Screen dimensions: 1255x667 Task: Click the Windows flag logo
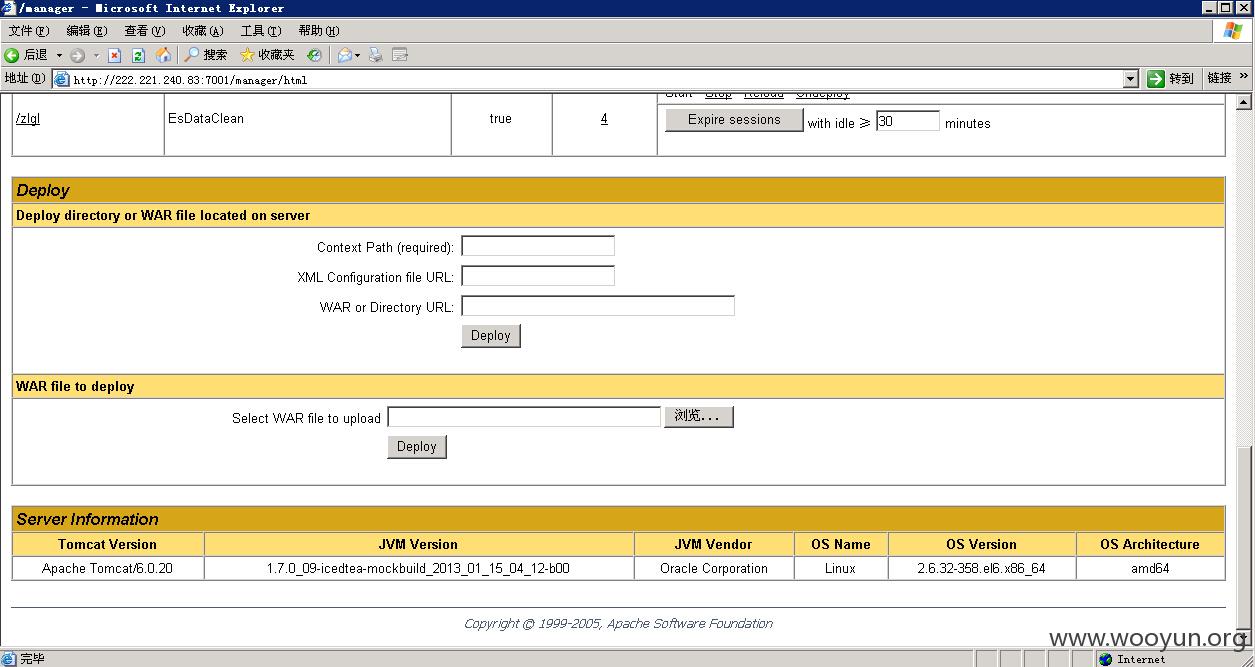[1233, 30]
